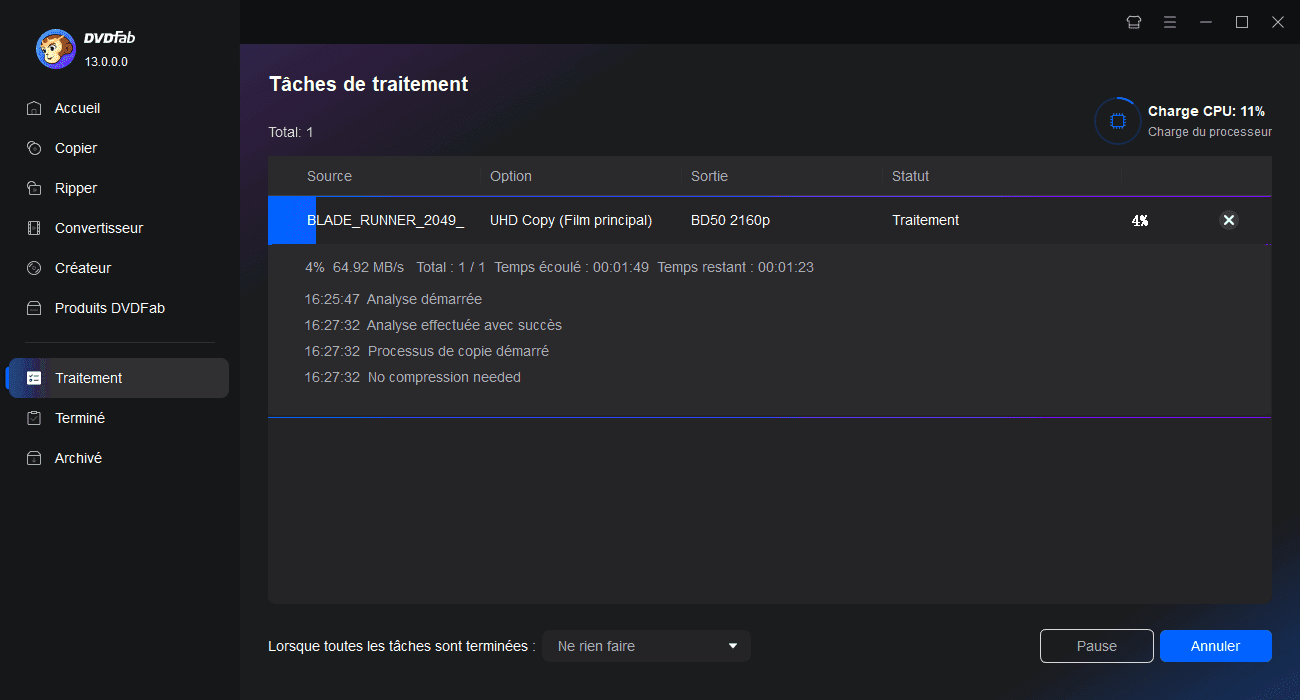Click the Pause button

click(x=1097, y=646)
